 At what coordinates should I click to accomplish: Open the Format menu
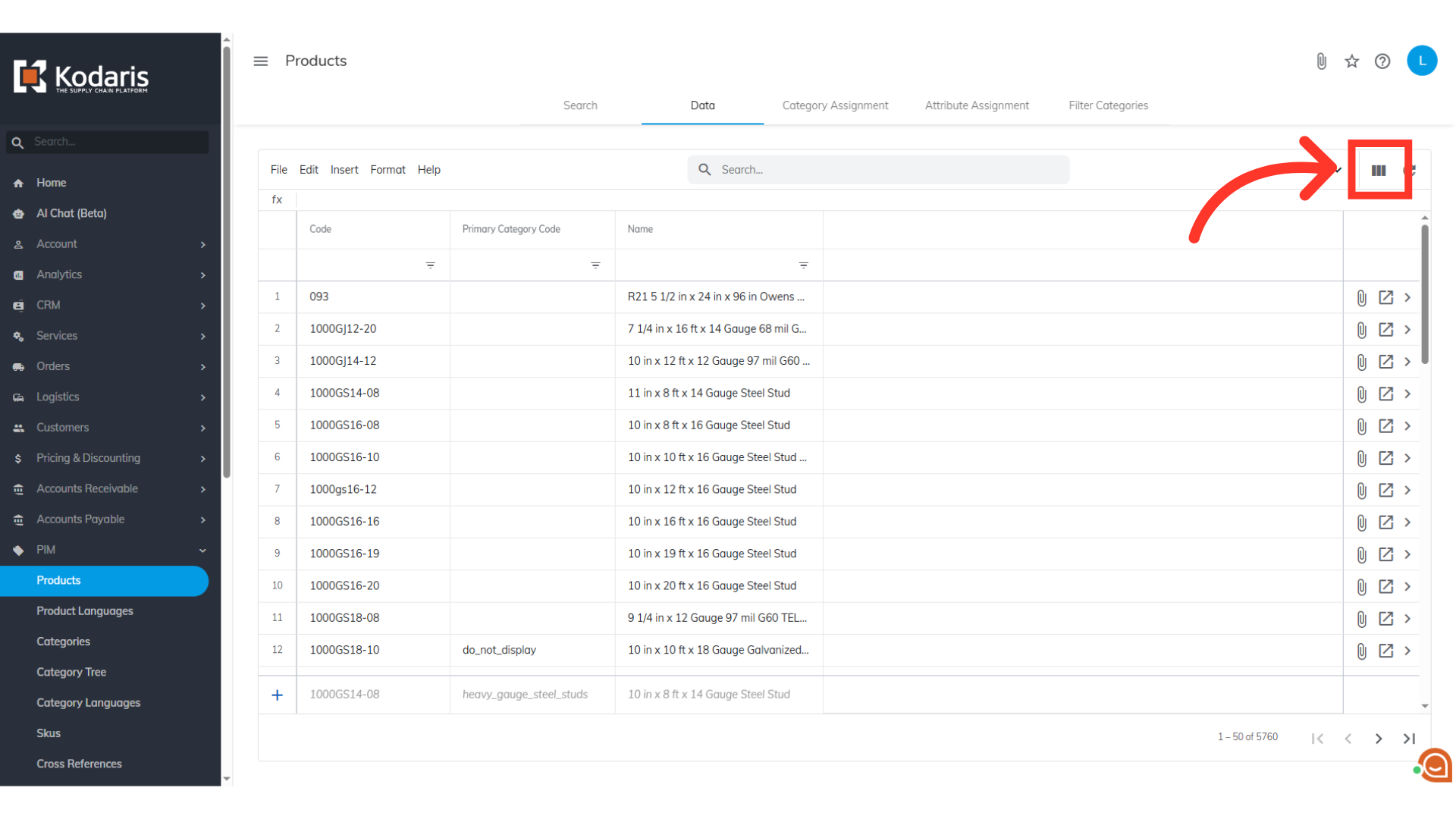[x=388, y=170]
